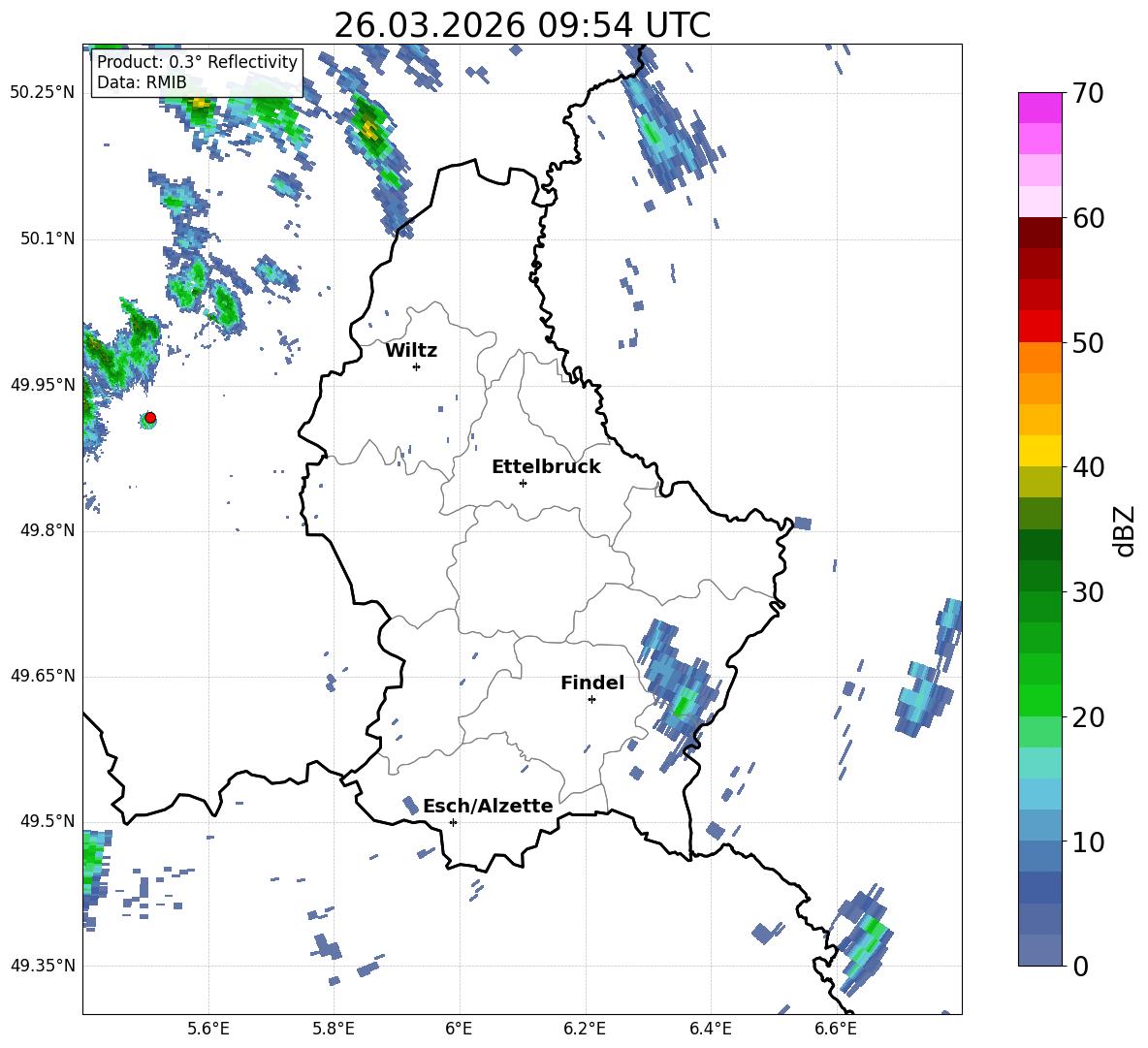This screenshot has width=1148, height=1048.
Task: Click the '6.4°E' longitude label
Action: 710,1029
